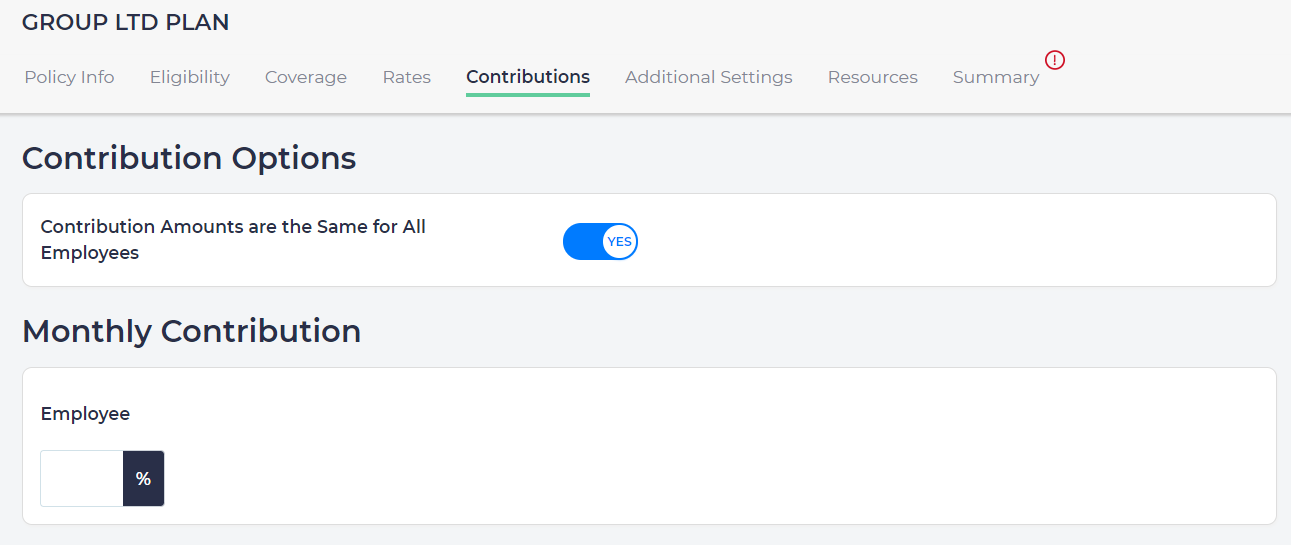Click empty area of Contribution Options card
The image size is (1291, 545).
(x=950, y=240)
